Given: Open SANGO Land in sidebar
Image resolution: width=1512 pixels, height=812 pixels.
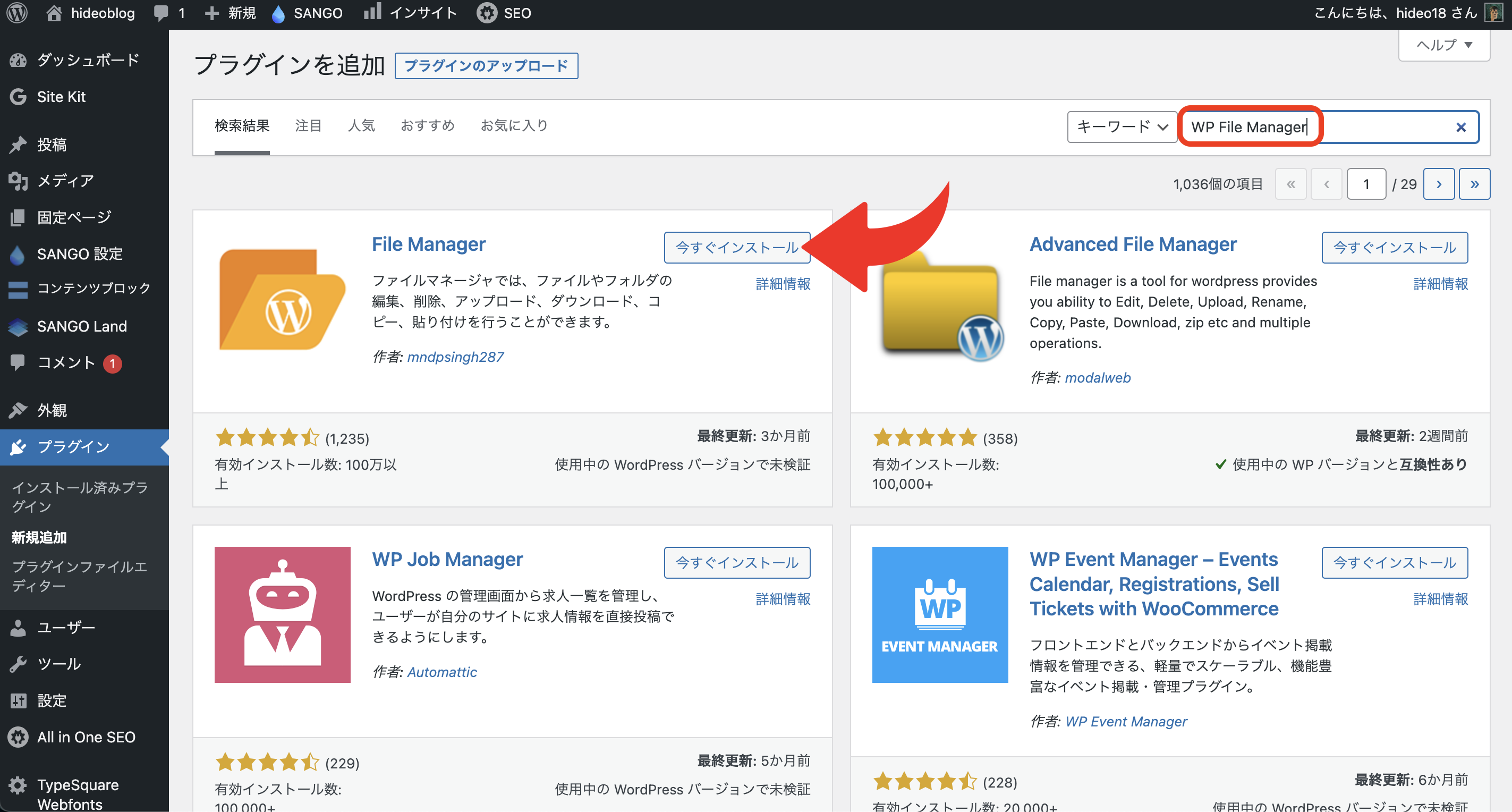Looking at the screenshot, I should tap(84, 326).
